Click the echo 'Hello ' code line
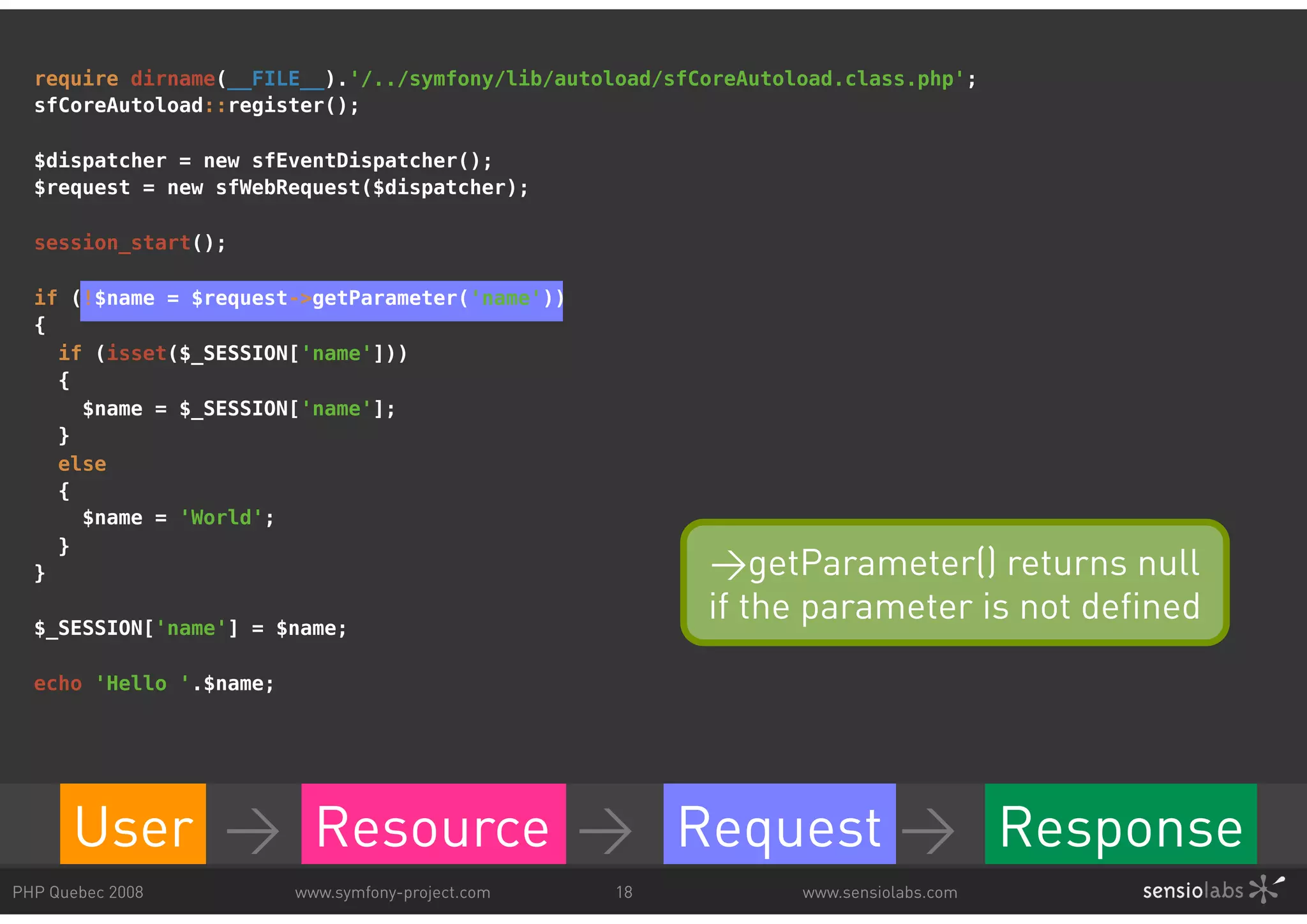Image resolution: width=1307 pixels, height=924 pixels. tap(154, 683)
